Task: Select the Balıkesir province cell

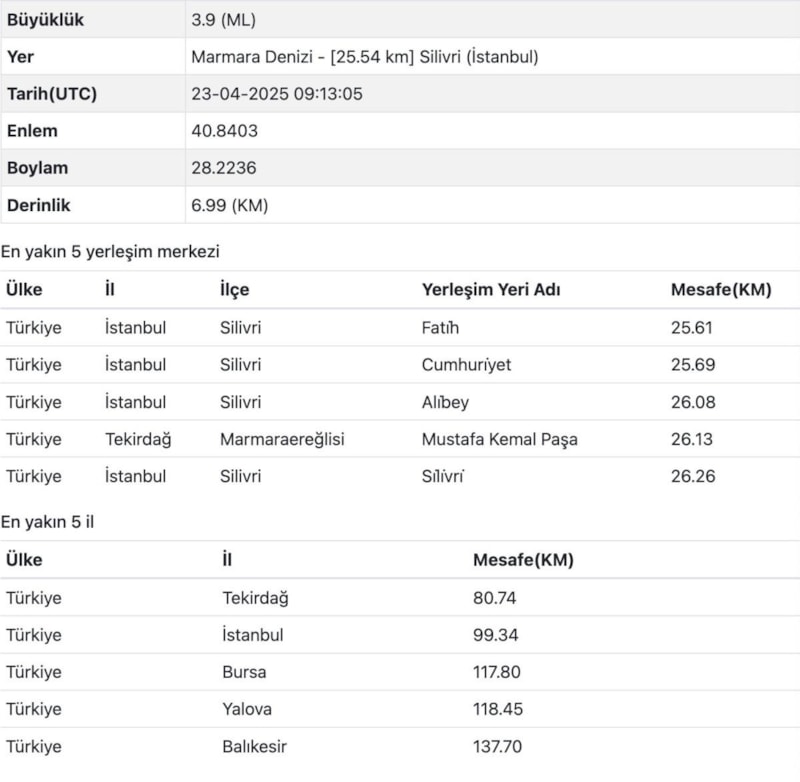Action: 255,746
